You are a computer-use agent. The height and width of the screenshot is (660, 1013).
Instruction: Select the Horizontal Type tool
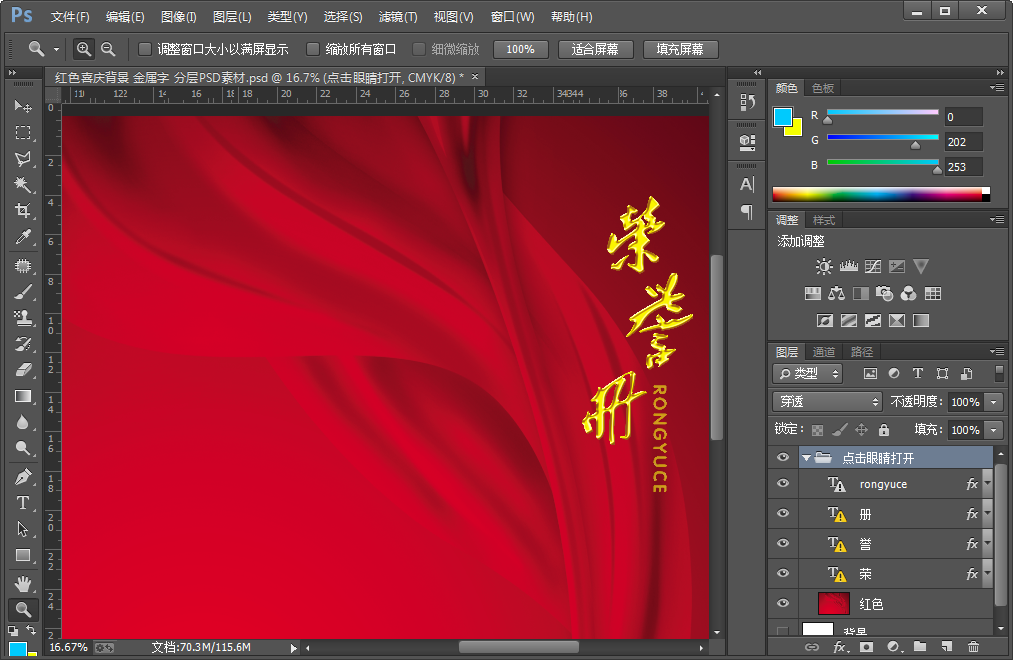coord(23,502)
